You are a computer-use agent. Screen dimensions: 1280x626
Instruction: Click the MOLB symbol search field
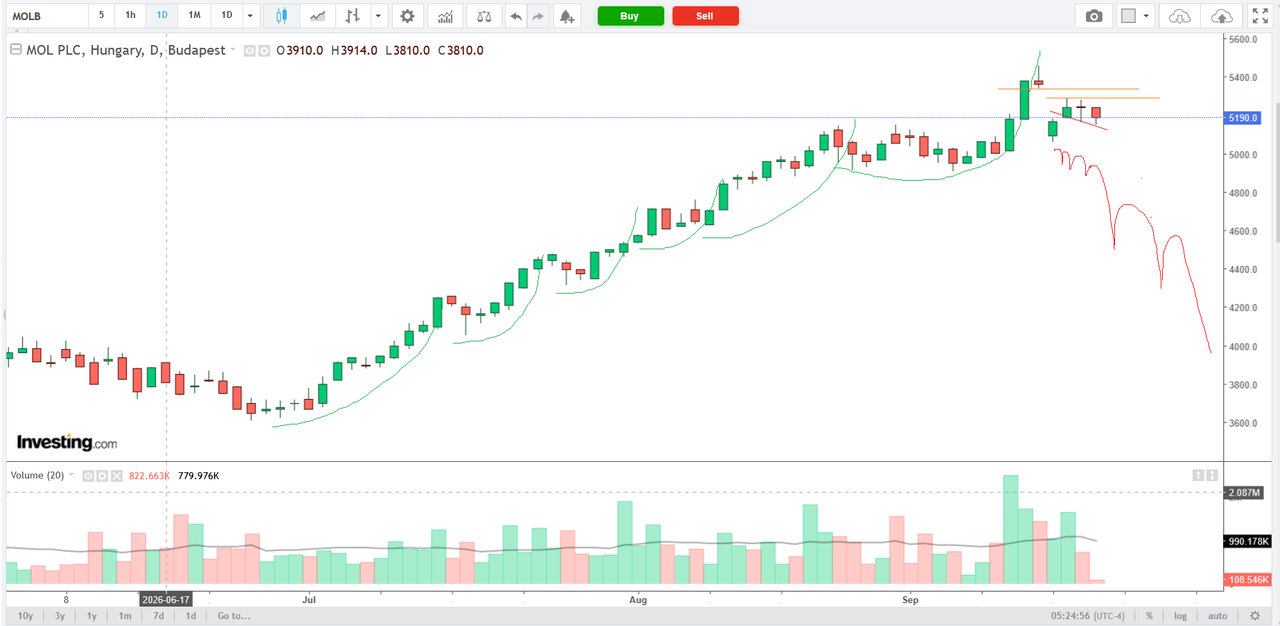point(45,16)
